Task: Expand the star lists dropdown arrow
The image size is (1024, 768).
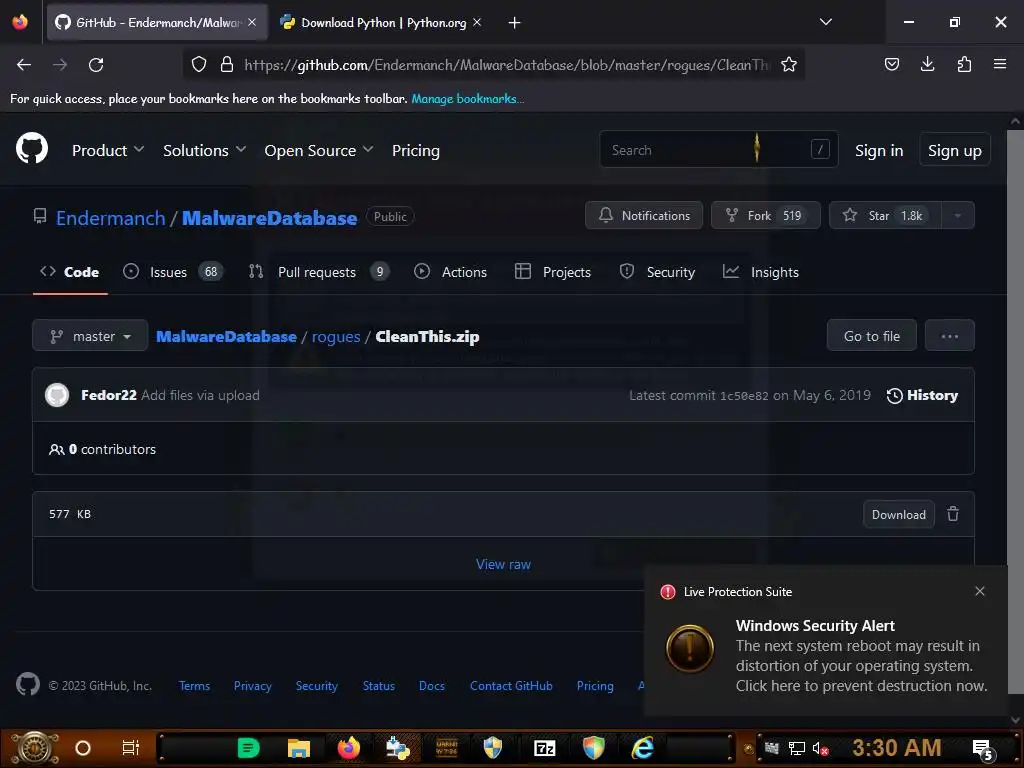Action: [x=957, y=216]
